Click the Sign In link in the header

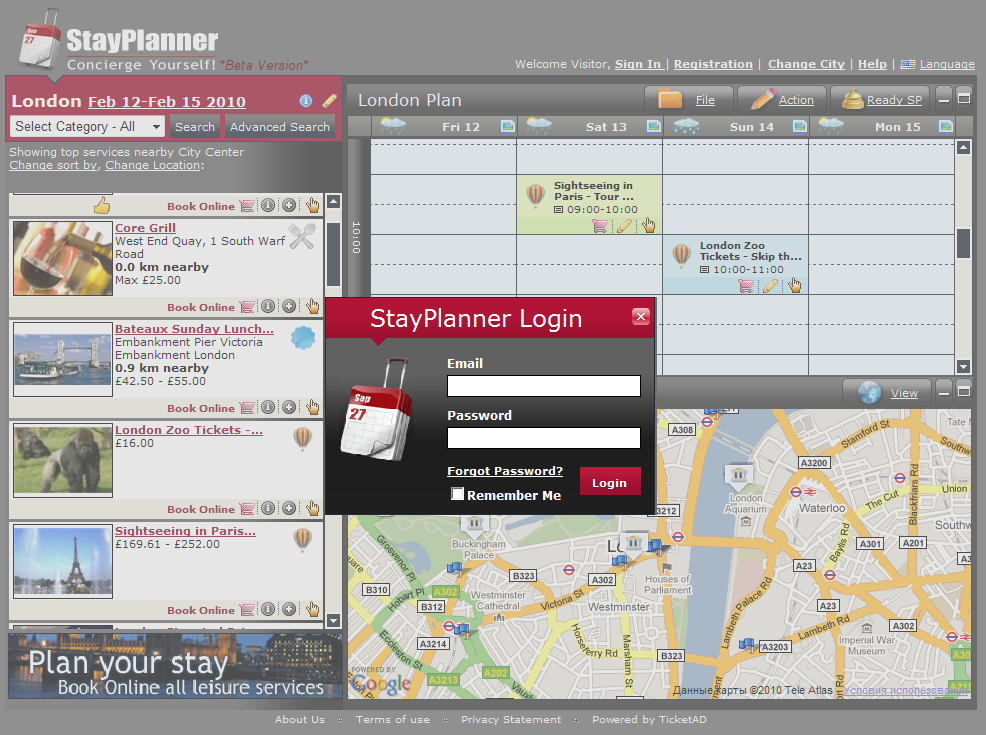[x=638, y=64]
